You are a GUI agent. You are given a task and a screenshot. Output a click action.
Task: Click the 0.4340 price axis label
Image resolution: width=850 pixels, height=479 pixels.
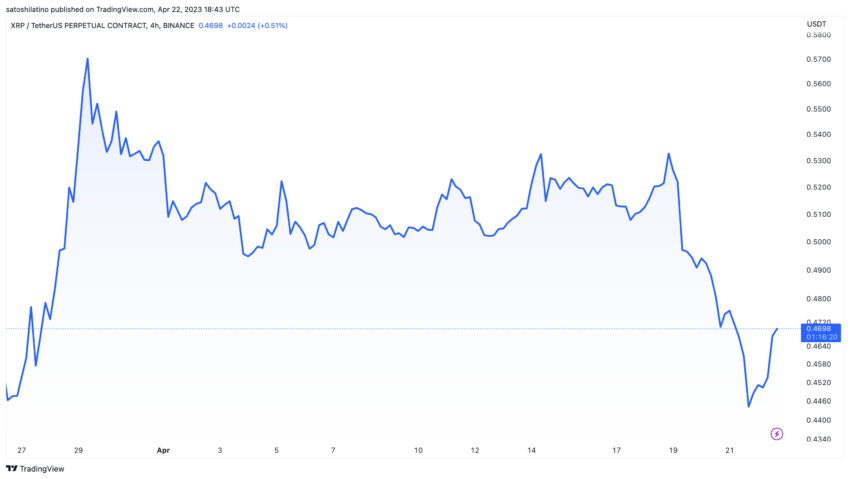point(818,440)
